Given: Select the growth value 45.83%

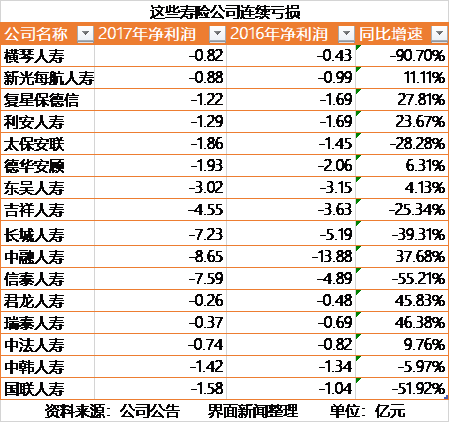Looking at the screenshot, I should (x=420, y=300).
